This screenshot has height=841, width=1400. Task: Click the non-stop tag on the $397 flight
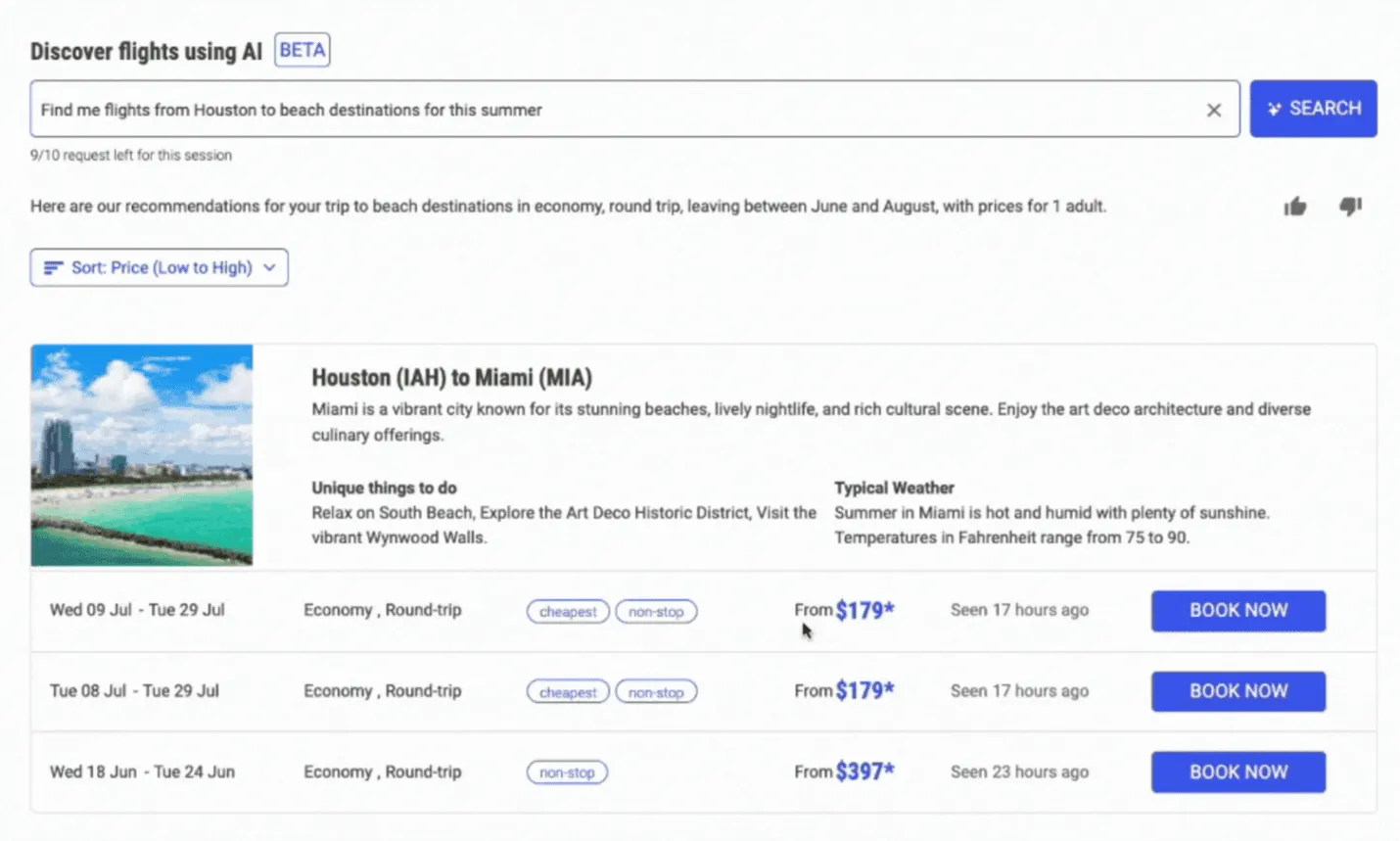567,772
